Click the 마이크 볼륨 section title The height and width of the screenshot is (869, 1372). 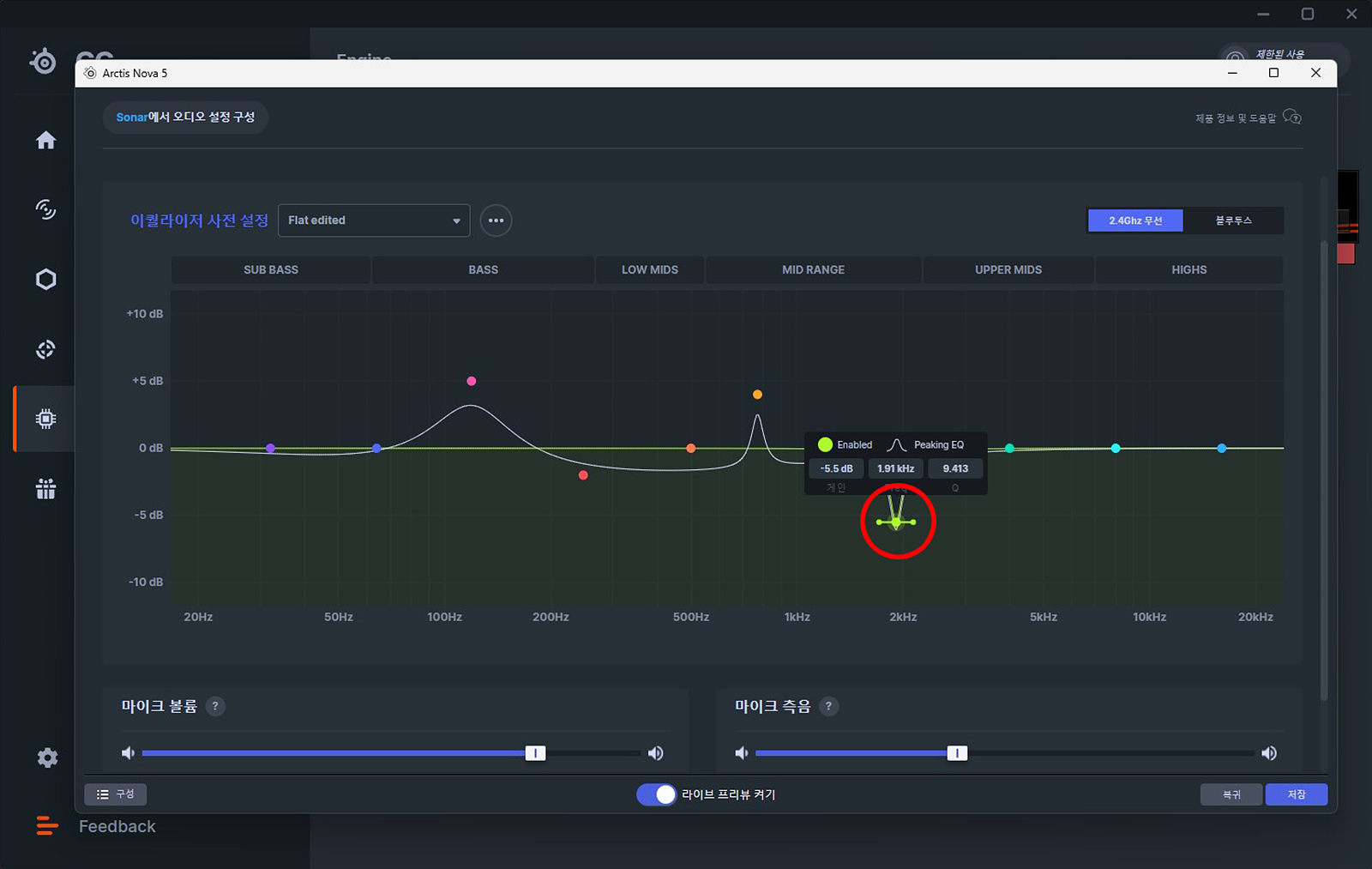pos(159,706)
